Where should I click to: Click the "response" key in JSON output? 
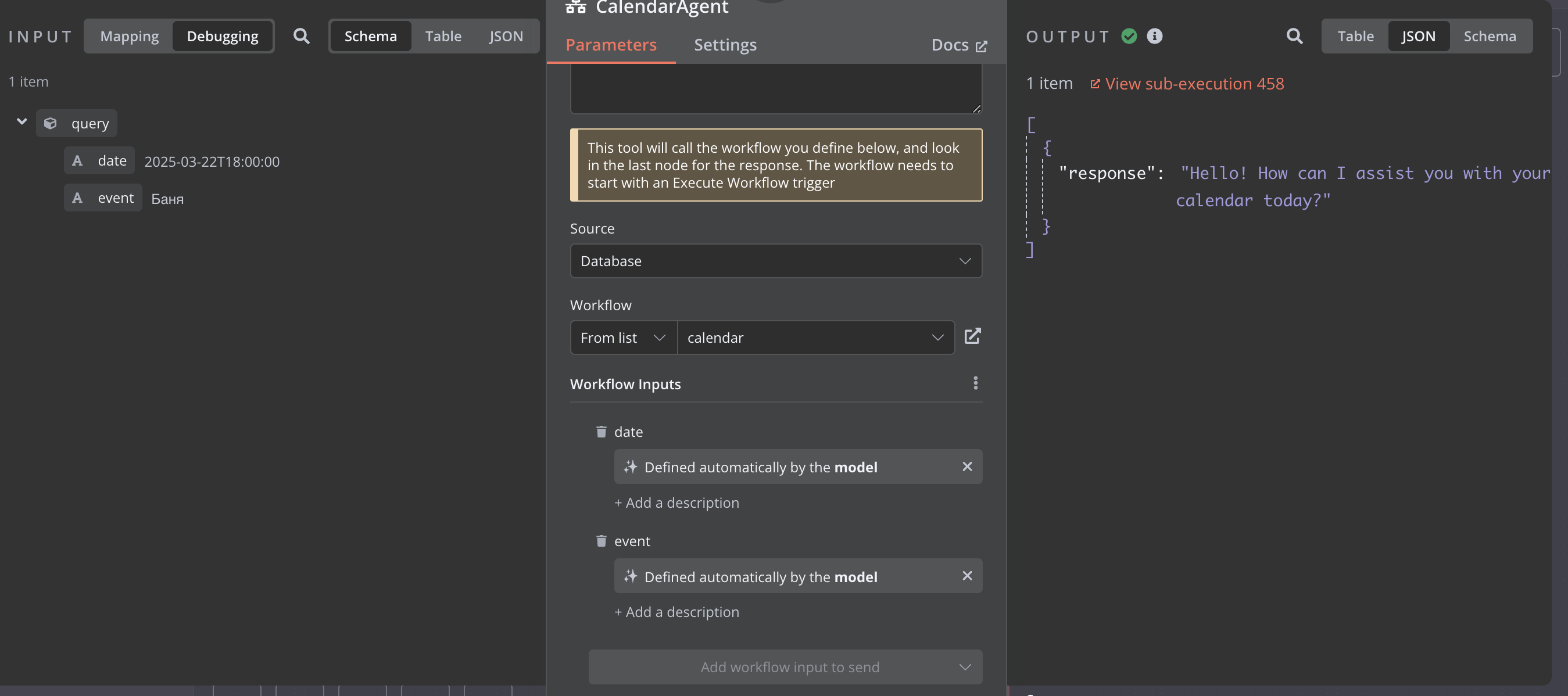click(x=1107, y=173)
